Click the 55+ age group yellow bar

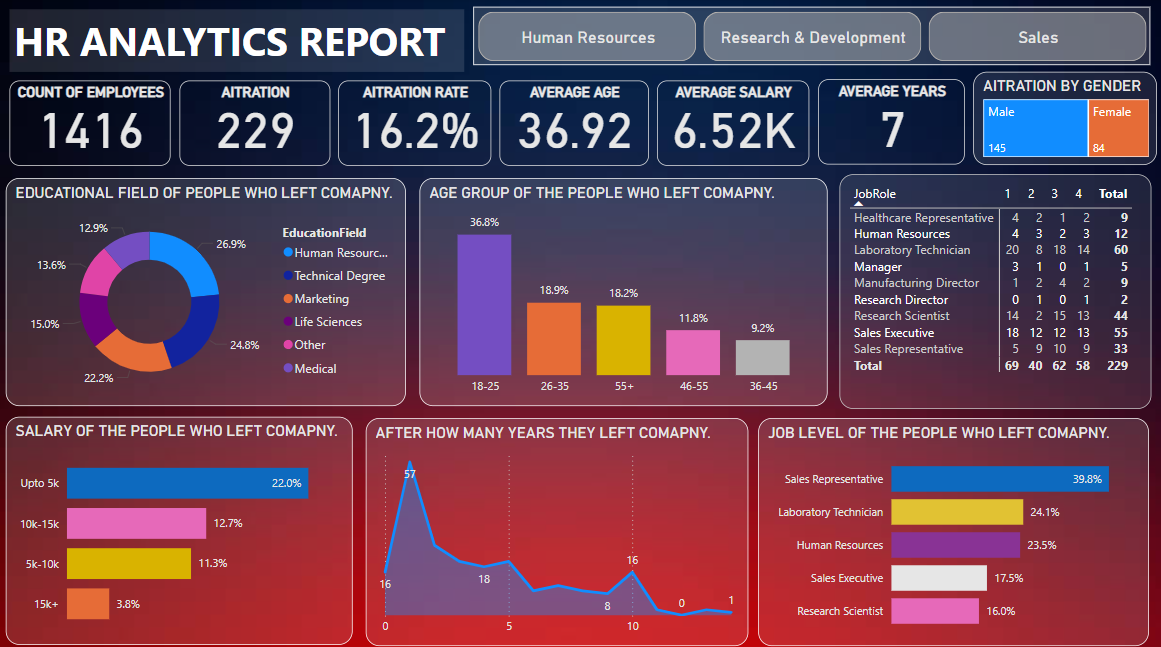(623, 339)
